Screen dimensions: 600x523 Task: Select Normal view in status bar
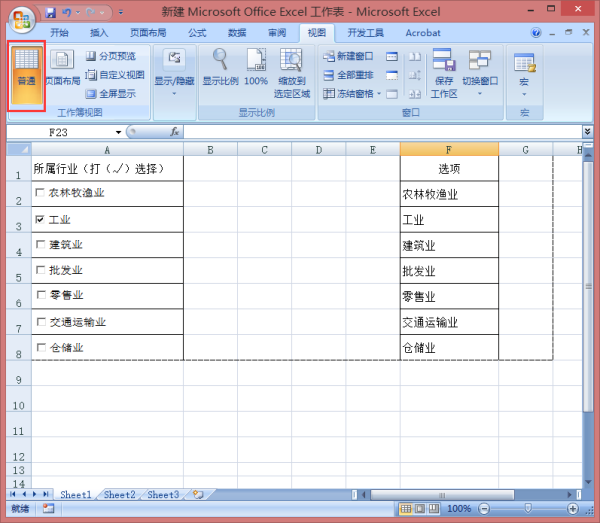406,508
